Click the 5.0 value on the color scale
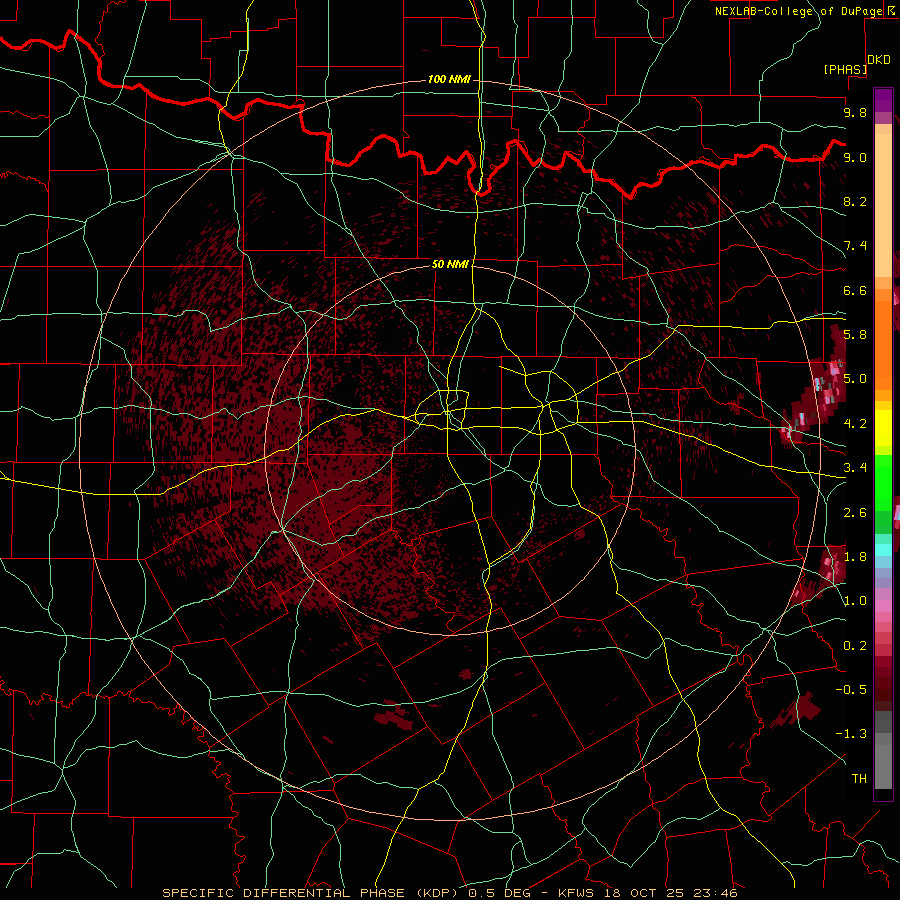This screenshot has width=900, height=900. point(855,379)
